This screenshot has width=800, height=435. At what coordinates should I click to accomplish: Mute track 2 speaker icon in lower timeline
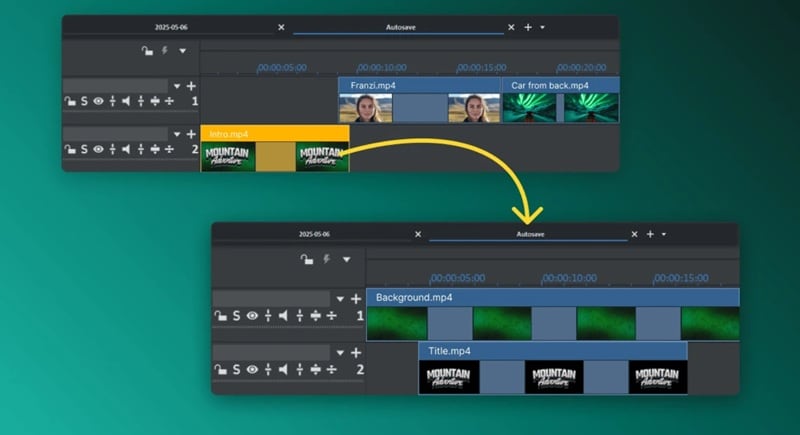[x=283, y=370]
